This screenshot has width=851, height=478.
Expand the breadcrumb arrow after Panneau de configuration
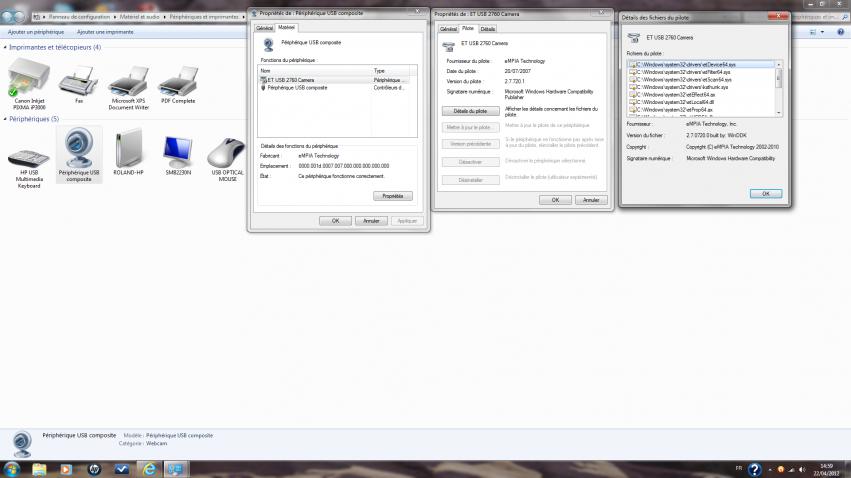[115, 17]
